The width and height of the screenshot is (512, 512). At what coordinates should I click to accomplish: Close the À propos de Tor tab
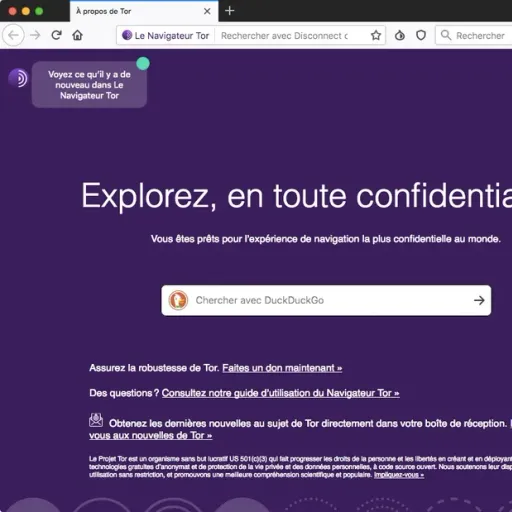click(207, 11)
